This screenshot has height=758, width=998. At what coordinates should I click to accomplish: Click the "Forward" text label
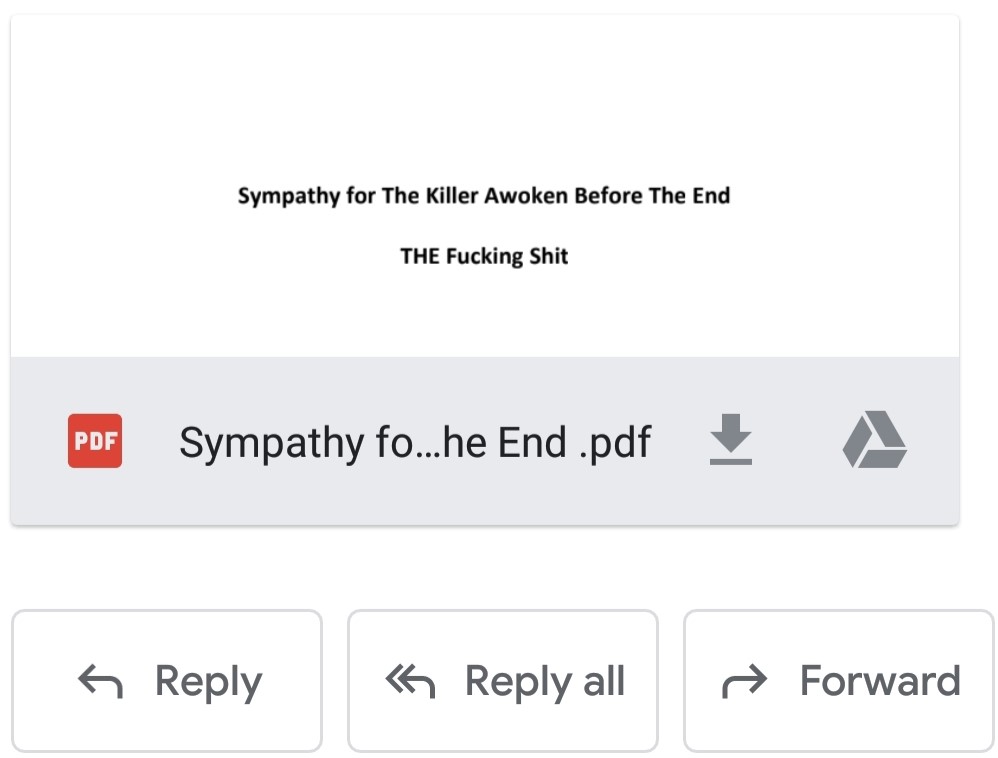(880, 682)
